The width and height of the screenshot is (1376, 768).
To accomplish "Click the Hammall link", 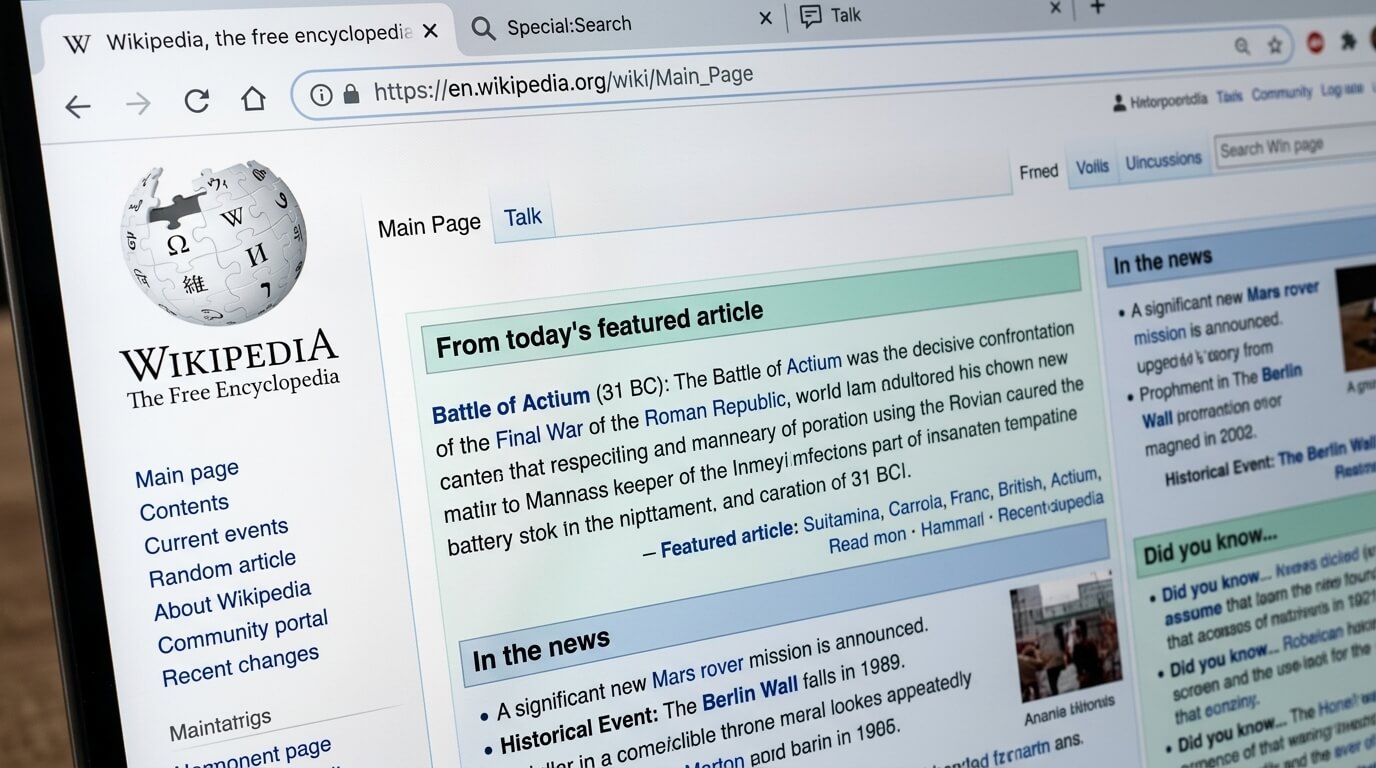I will coord(953,526).
